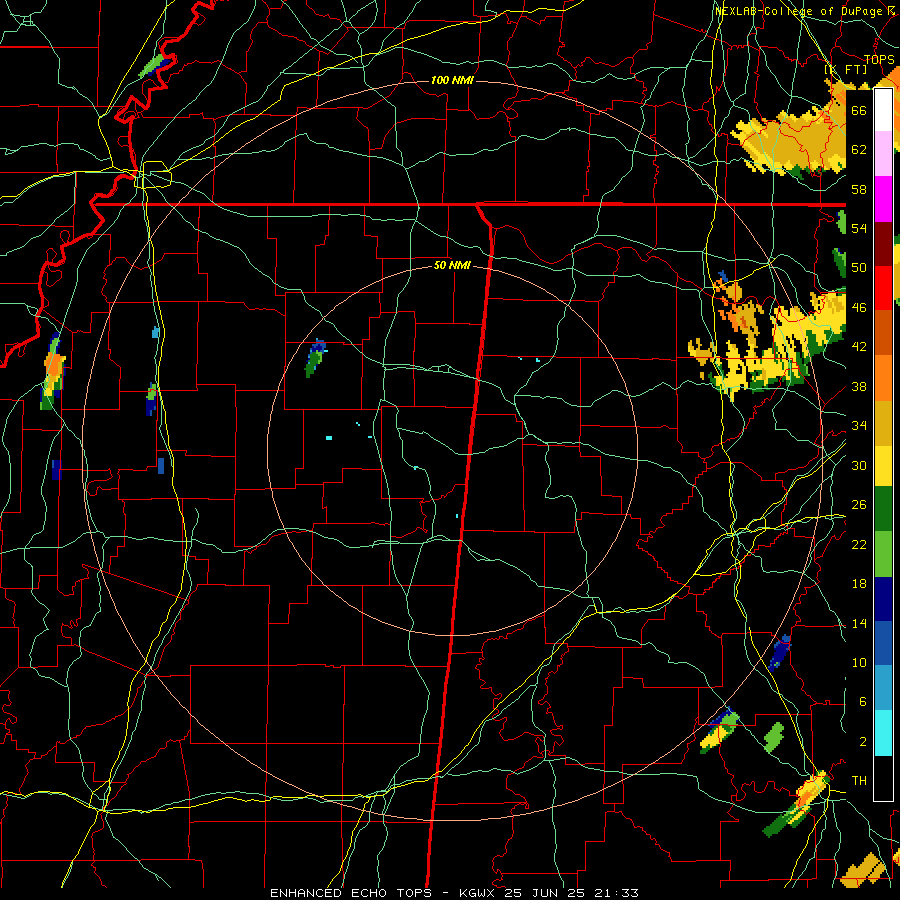The width and height of the screenshot is (900, 900).
Task: Select the 42 value in the legend
Action: coord(859,347)
